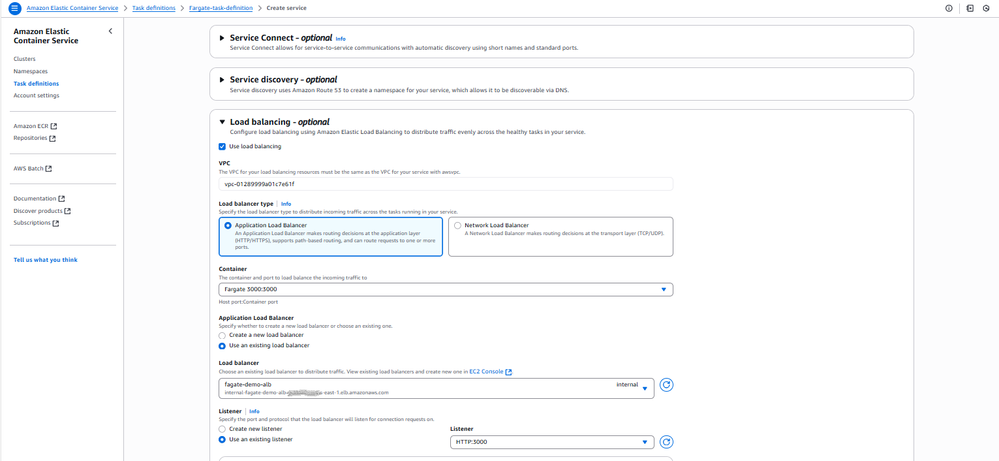Click the Fargate-task-definition breadcrumb link
Viewport: 999px width, 461px height.
point(220,8)
